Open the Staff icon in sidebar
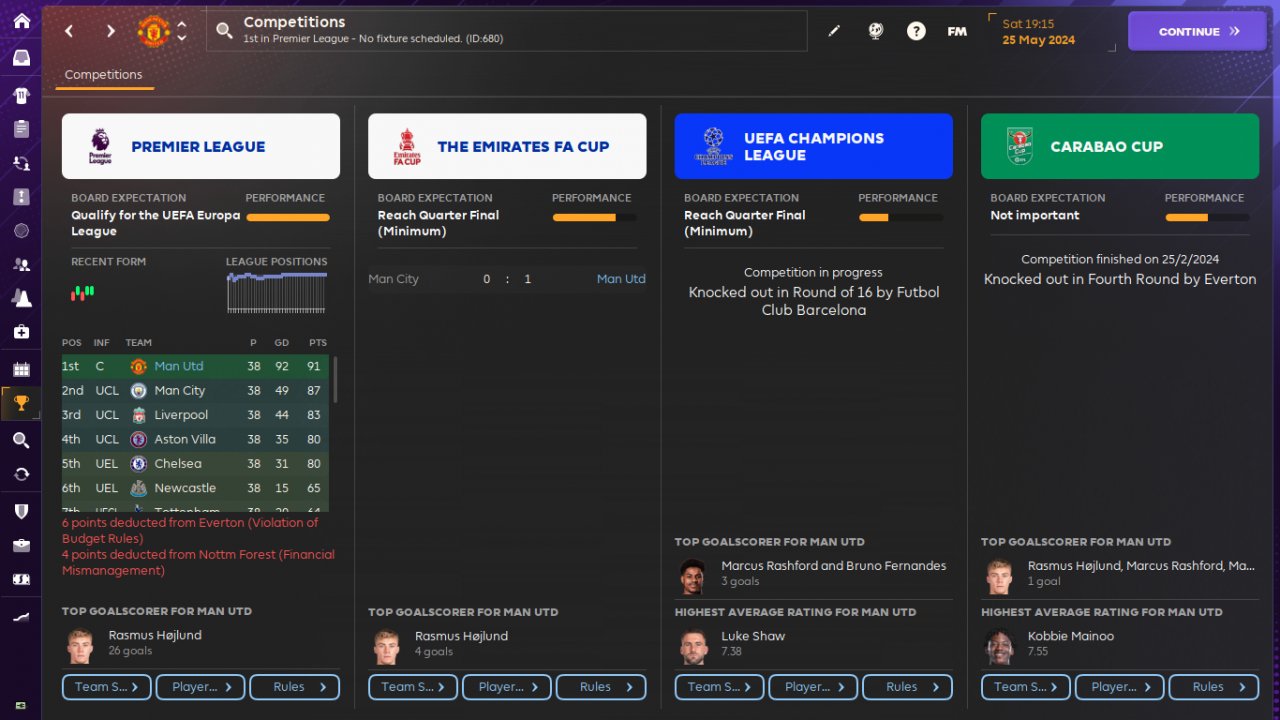The width and height of the screenshot is (1280, 720). (x=21, y=265)
